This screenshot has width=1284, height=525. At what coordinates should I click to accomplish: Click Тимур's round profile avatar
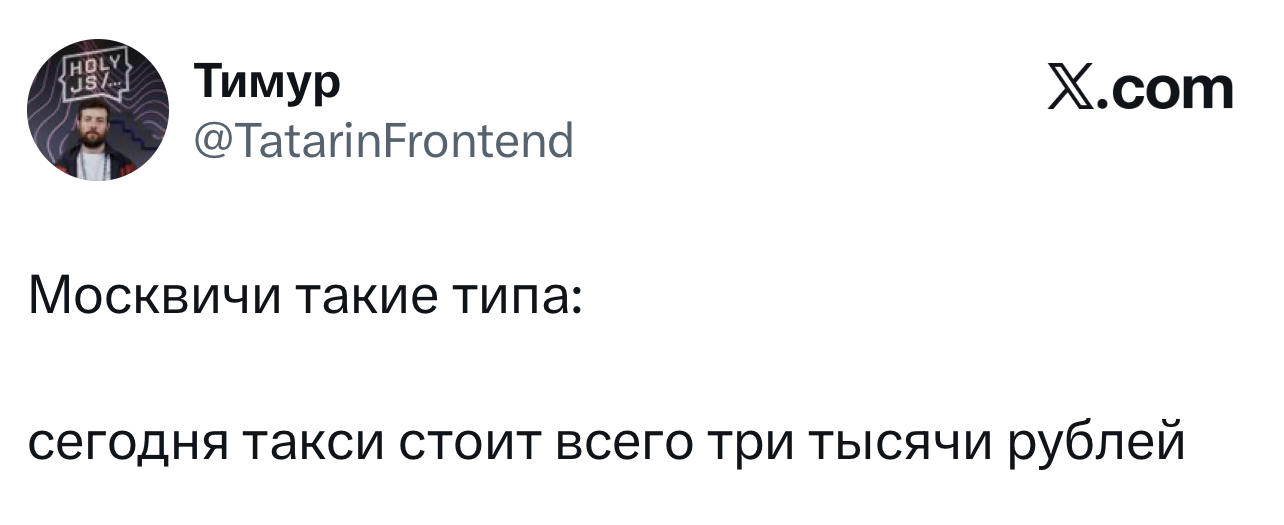[97, 109]
